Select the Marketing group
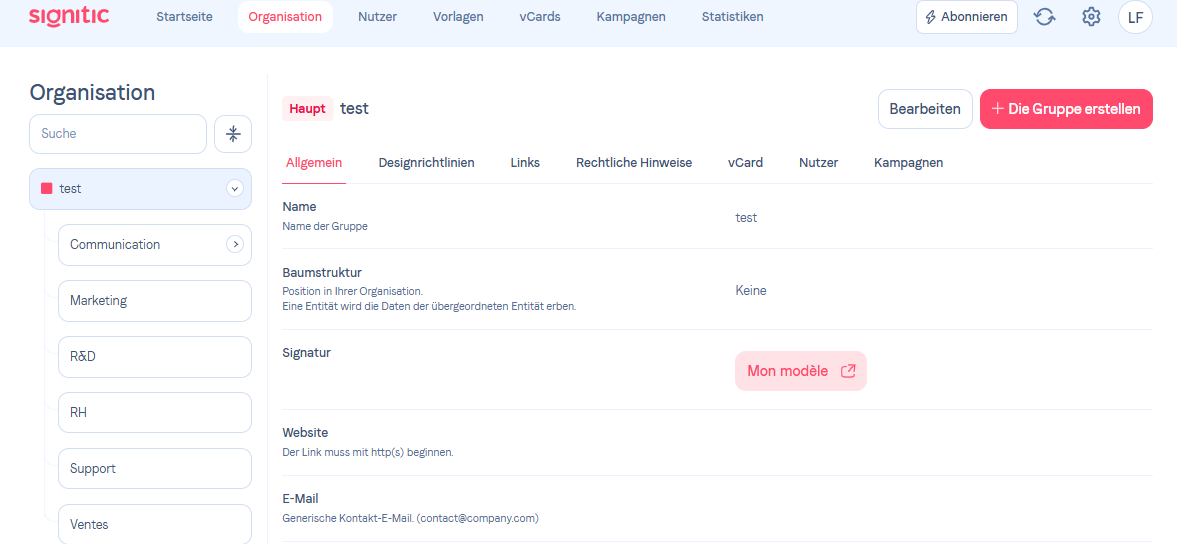The width and height of the screenshot is (1177, 544). click(x=155, y=301)
